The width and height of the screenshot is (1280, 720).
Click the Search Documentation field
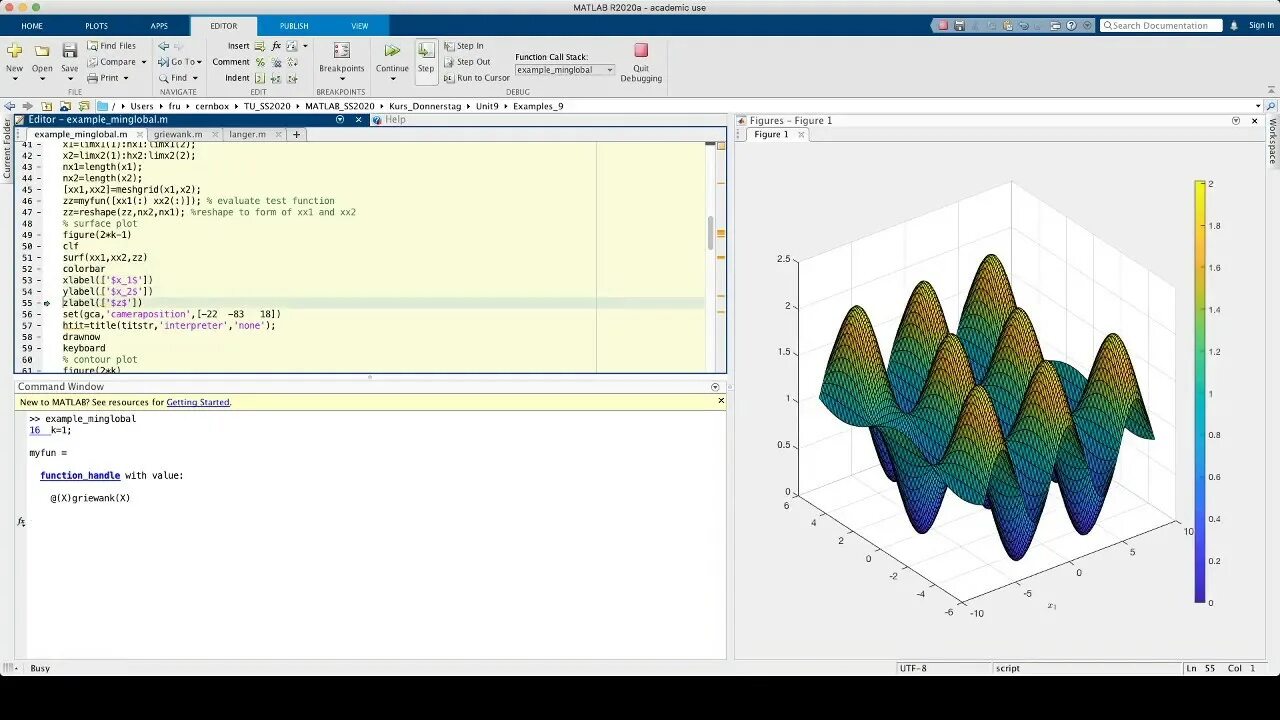1161,25
